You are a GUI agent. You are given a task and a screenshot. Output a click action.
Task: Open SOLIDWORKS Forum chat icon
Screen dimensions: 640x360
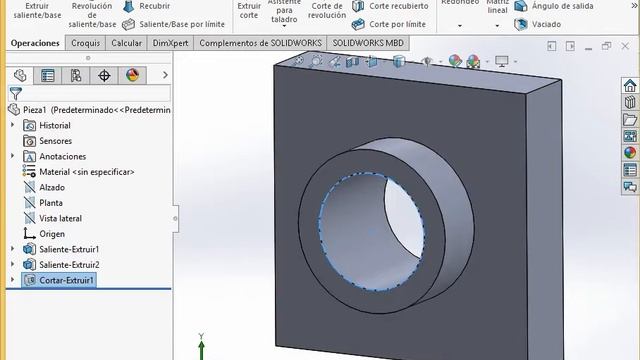[630, 187]
